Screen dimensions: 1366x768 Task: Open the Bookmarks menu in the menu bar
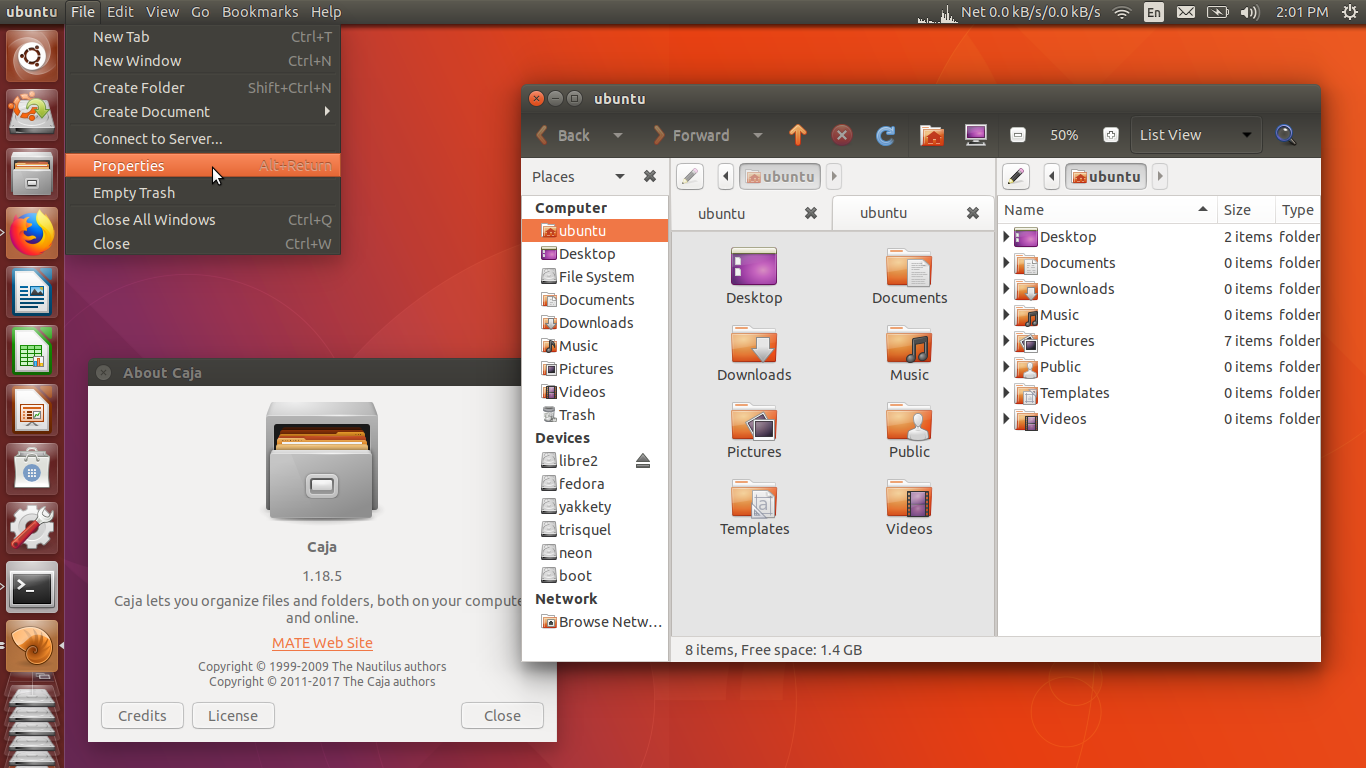click(260, 12)
